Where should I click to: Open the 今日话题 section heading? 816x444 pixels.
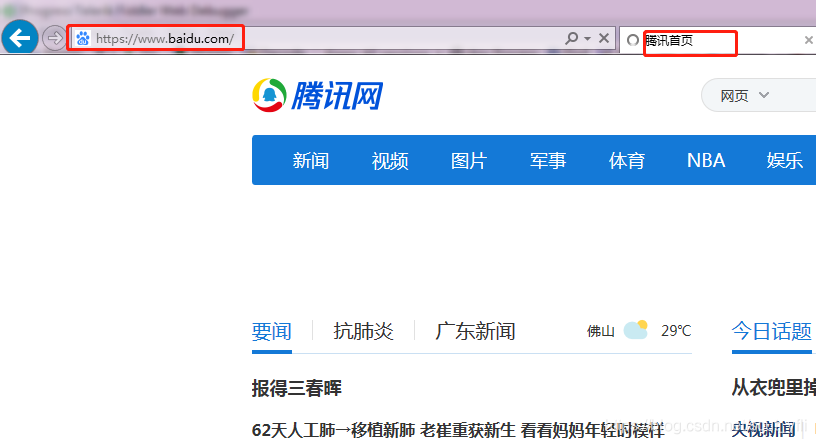point(772,331)
